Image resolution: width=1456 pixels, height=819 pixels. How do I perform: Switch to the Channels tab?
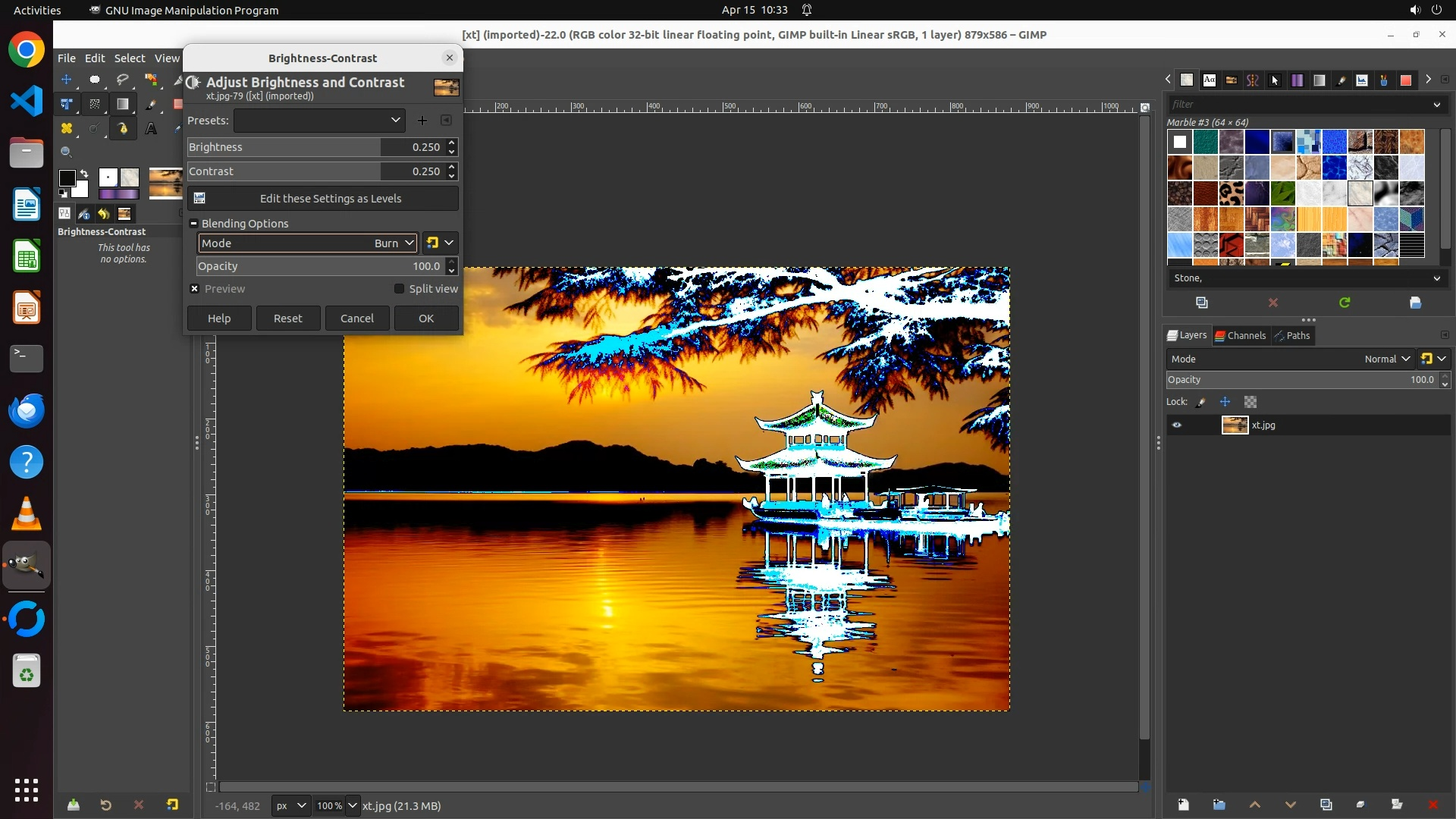click(1241, 336)
